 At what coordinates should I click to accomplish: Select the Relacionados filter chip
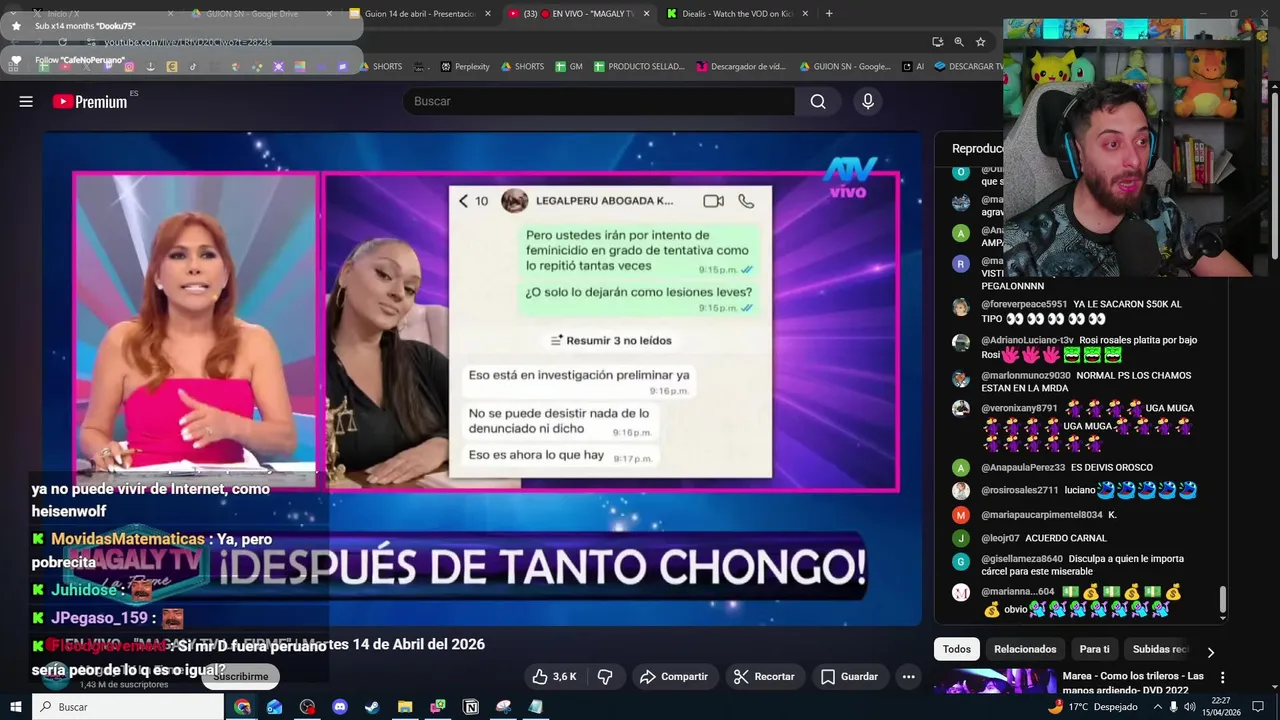coord(1025,649)
